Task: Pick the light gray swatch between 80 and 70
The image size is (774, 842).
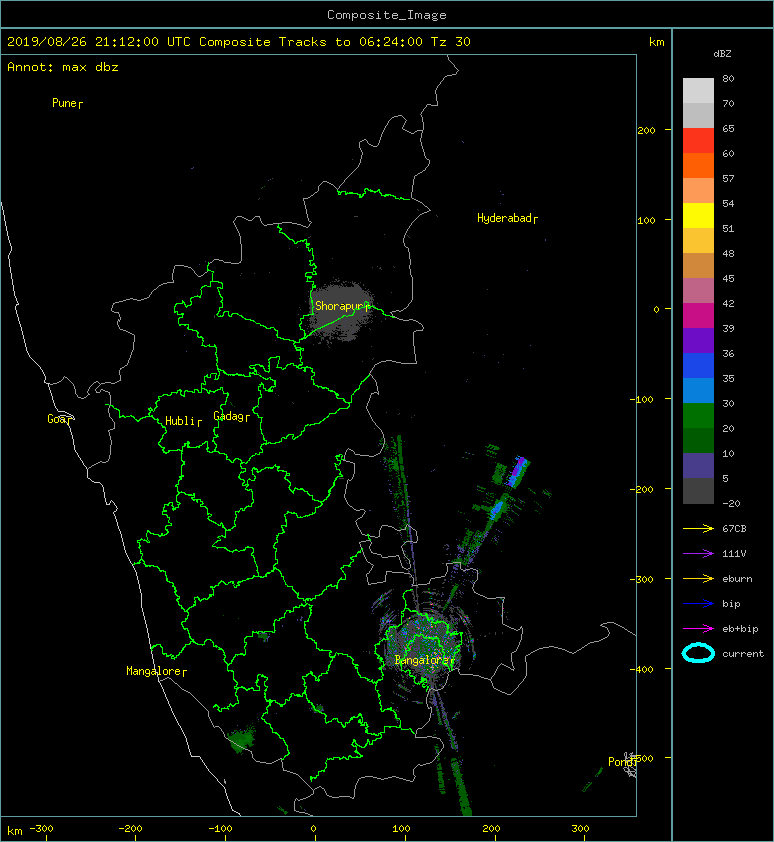Action: coord(698,90)
